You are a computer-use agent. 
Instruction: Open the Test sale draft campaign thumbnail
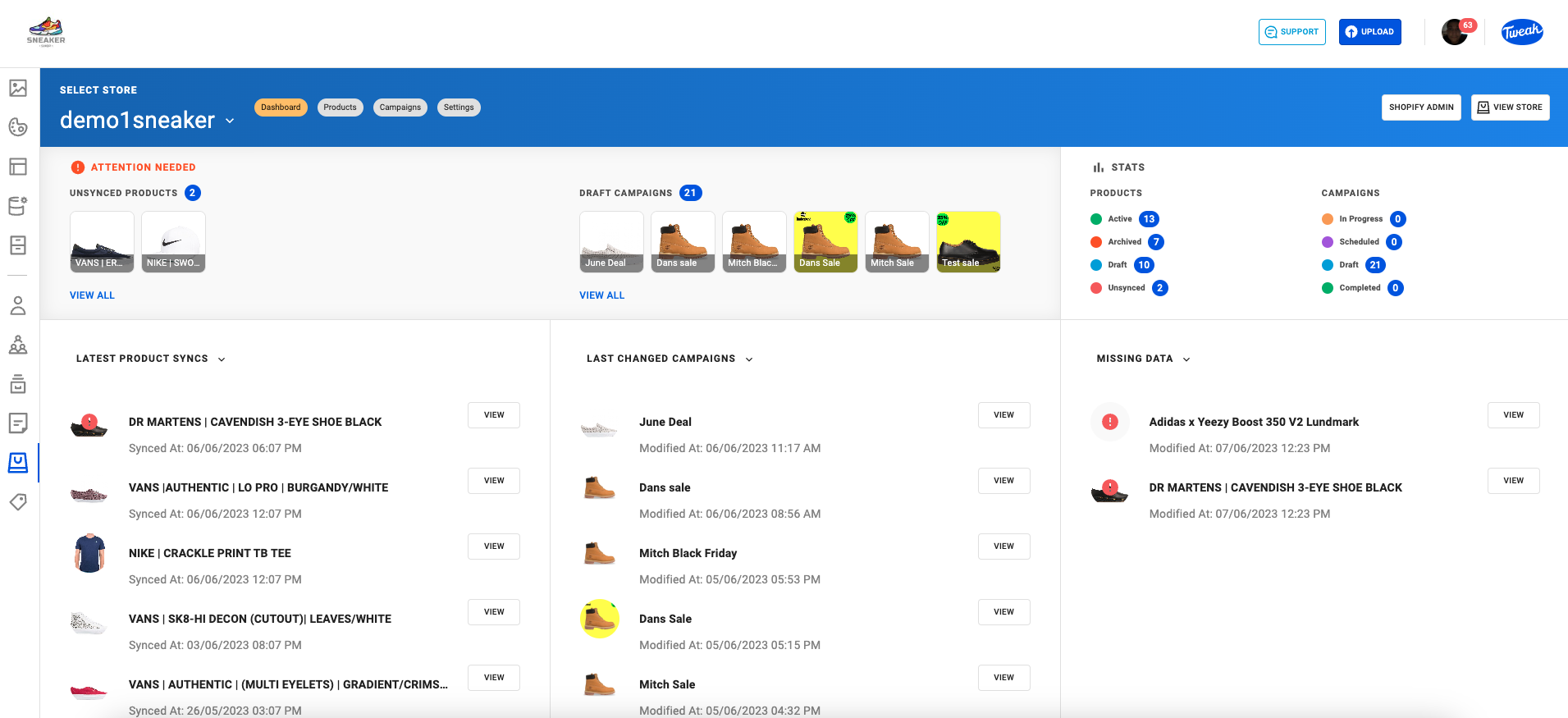pyautogui.click(x=968, y=242)
